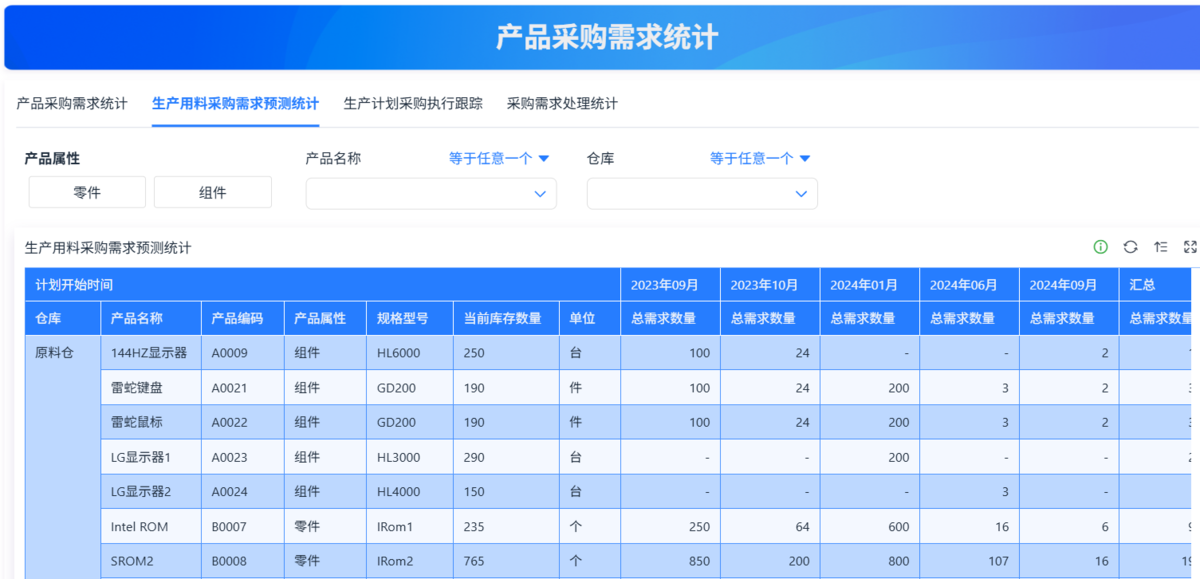Open the 仓库 dropdown chevron
The height and width of the screenshot is (579, 1200).
(801, 194)
